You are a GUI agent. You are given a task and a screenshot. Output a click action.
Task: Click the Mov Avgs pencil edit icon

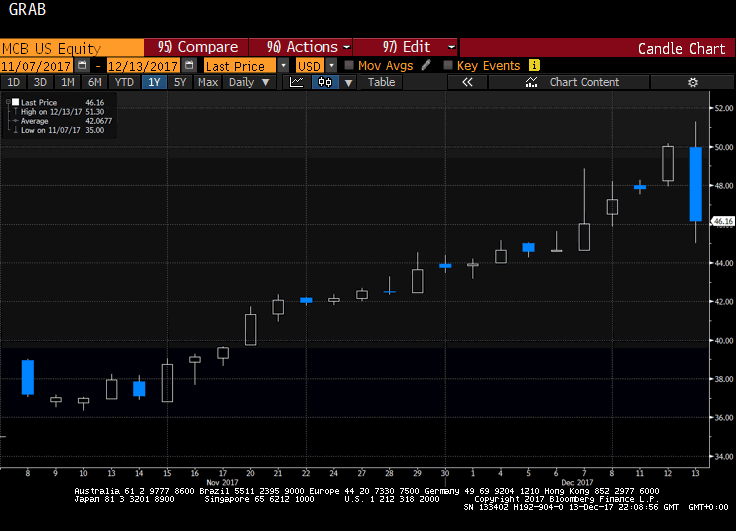426,65
